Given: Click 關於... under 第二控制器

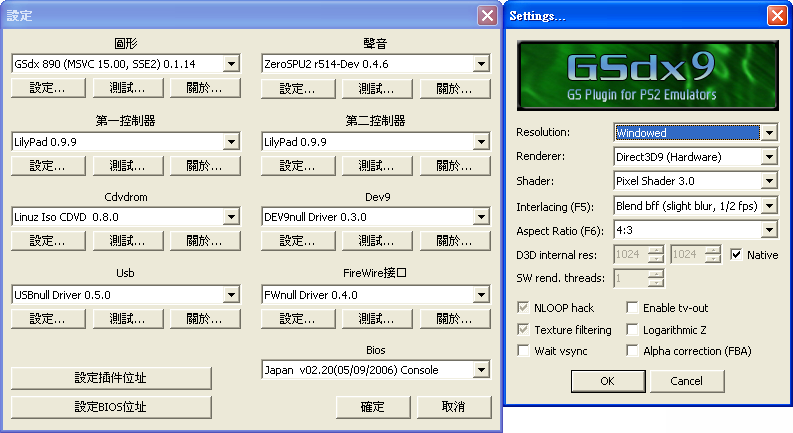Looking at the screenshot, I should [455, 166].
